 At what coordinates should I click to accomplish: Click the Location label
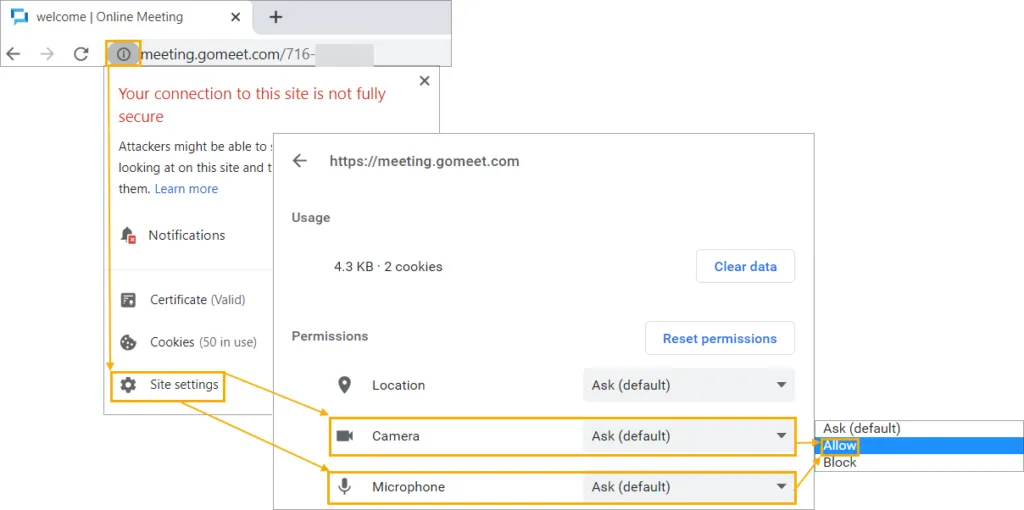point(398,385)
